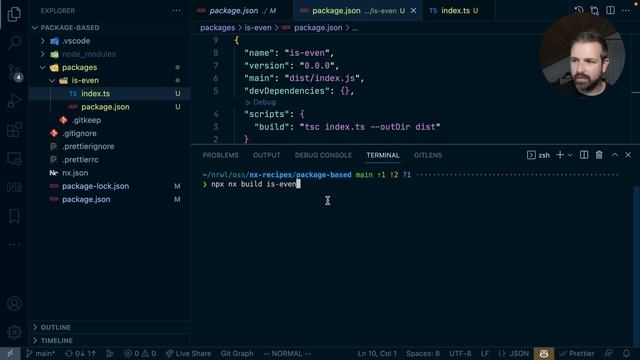This screenshot has height=360, width=640.
Task: Open the Explorer view in activity bar
Action: pos(14,14)
